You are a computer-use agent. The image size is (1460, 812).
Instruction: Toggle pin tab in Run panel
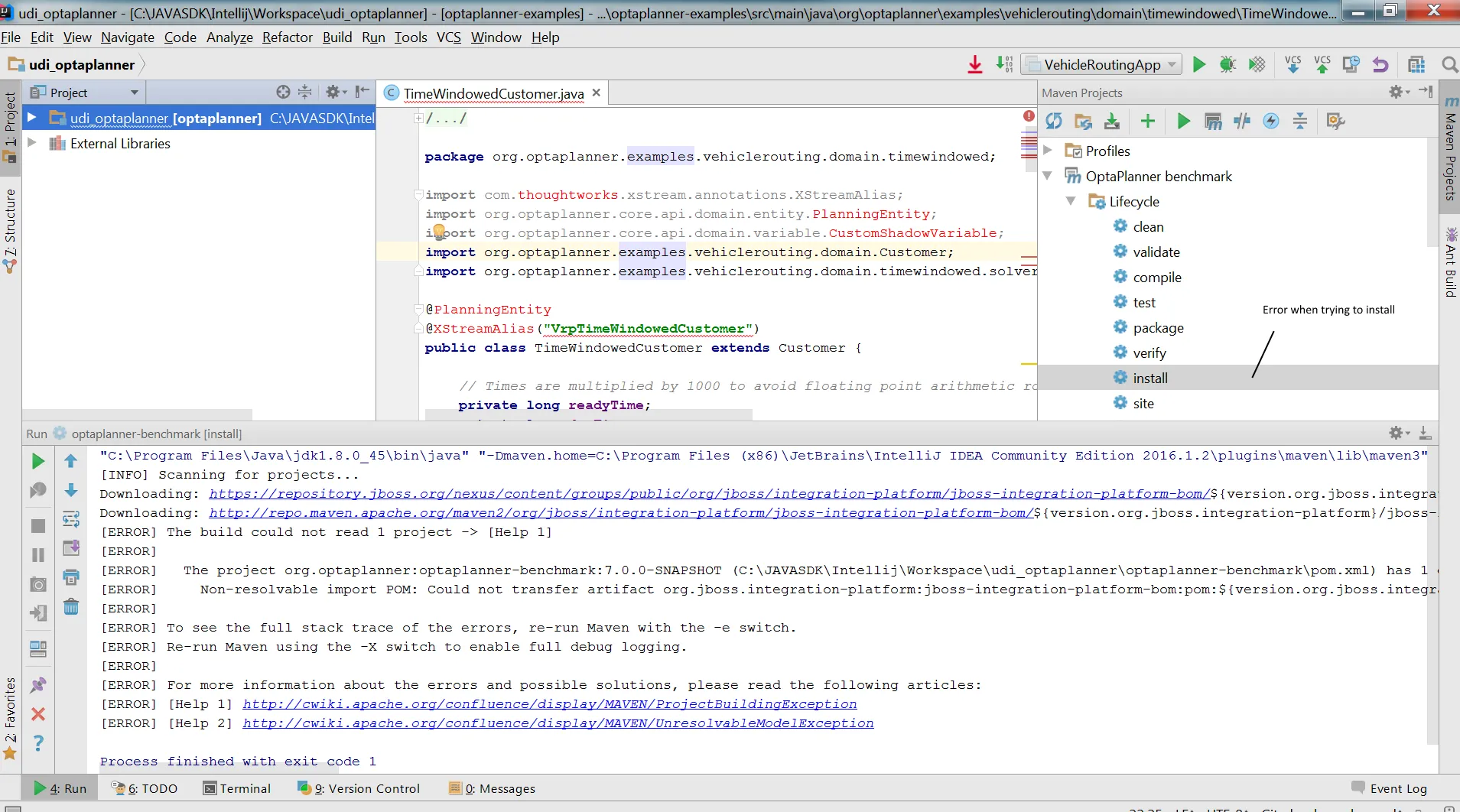(x=38, y=685)
